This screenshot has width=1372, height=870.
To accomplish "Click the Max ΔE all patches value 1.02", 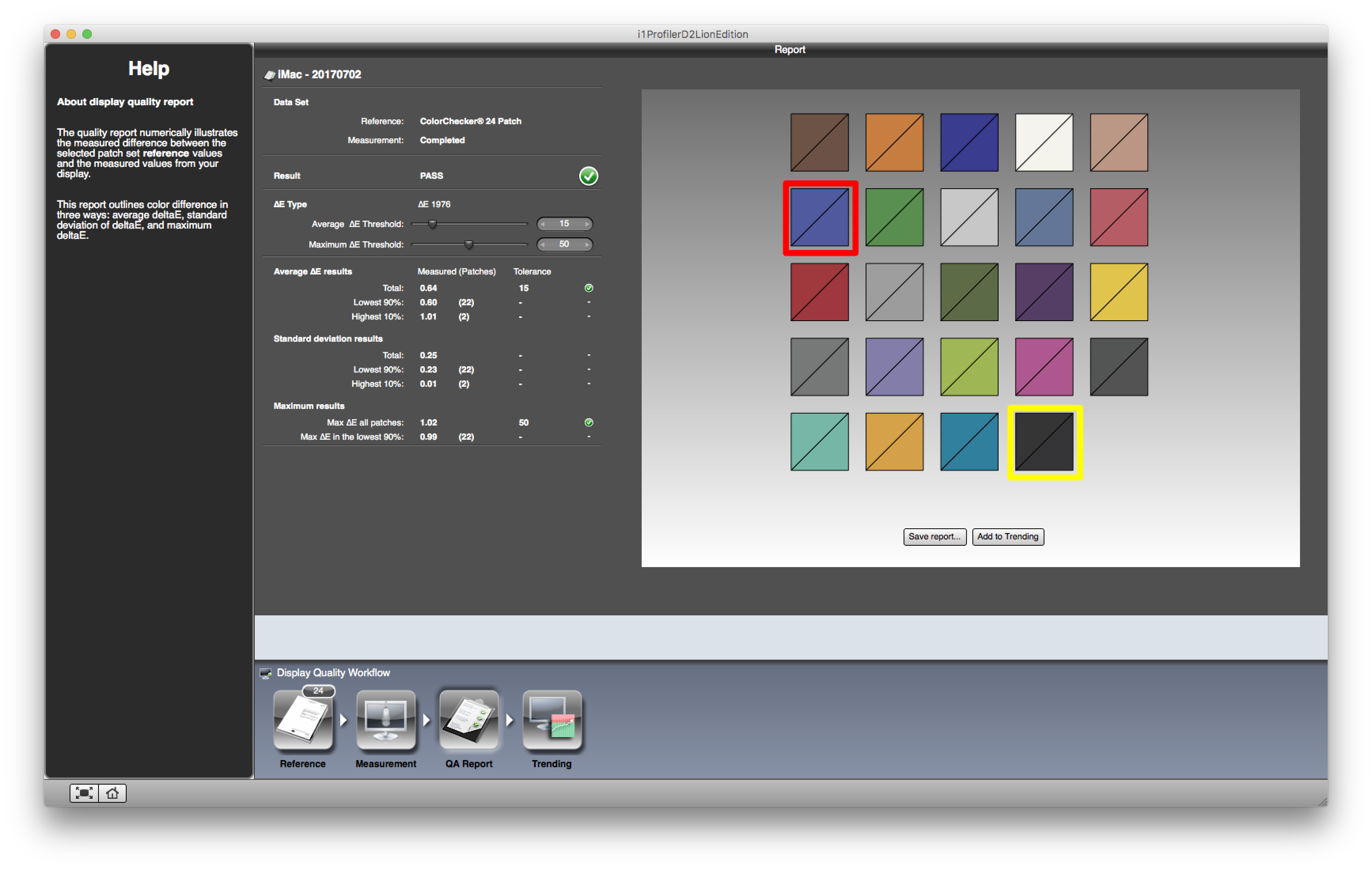I will [428, 422].
